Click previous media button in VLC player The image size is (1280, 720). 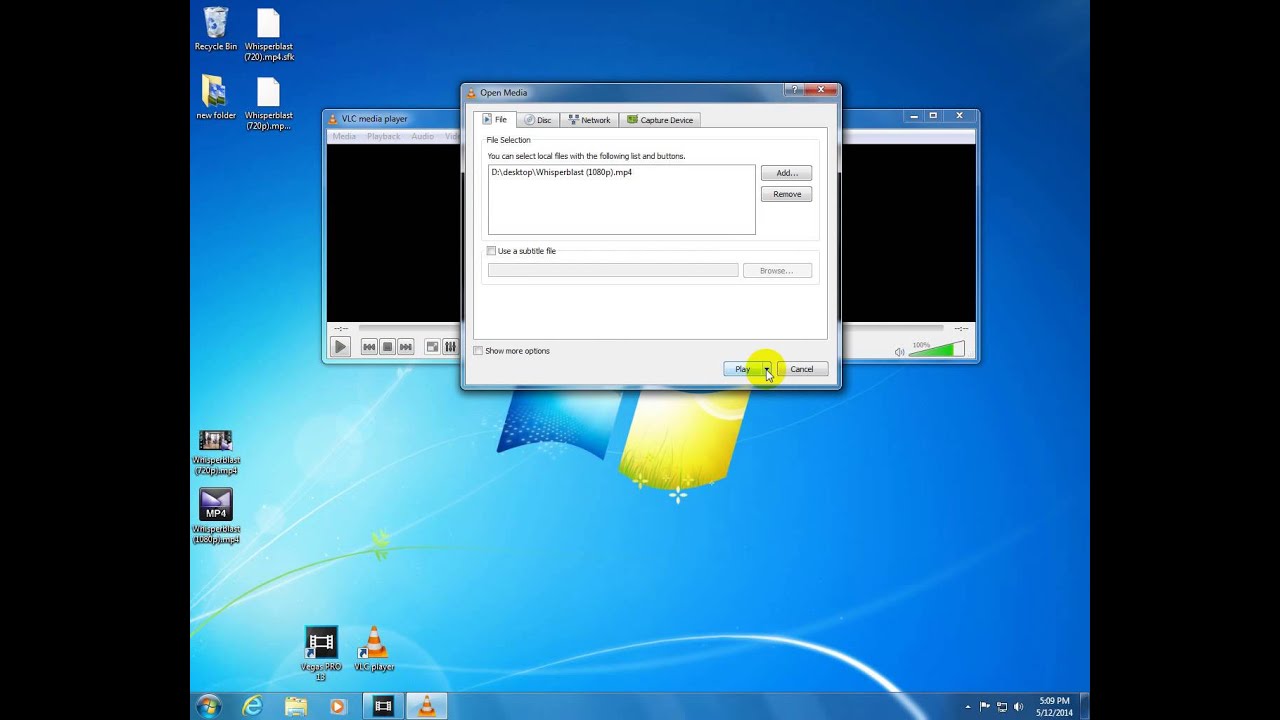[369, 347]
